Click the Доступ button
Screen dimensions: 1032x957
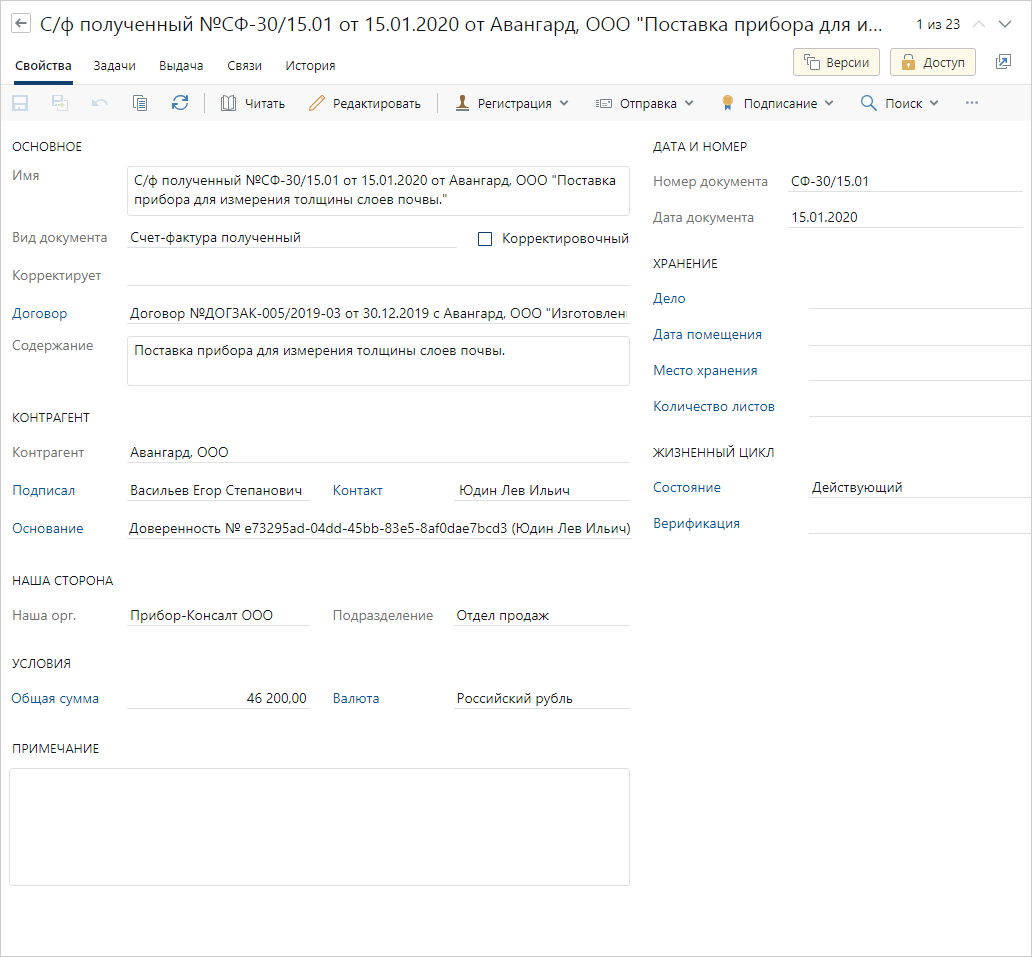933,62
